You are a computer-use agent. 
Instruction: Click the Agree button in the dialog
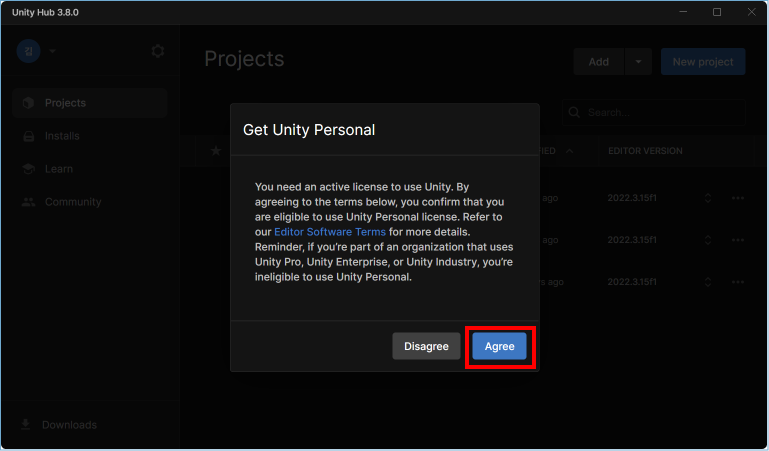pyautogui.click(x=499, y=346)
